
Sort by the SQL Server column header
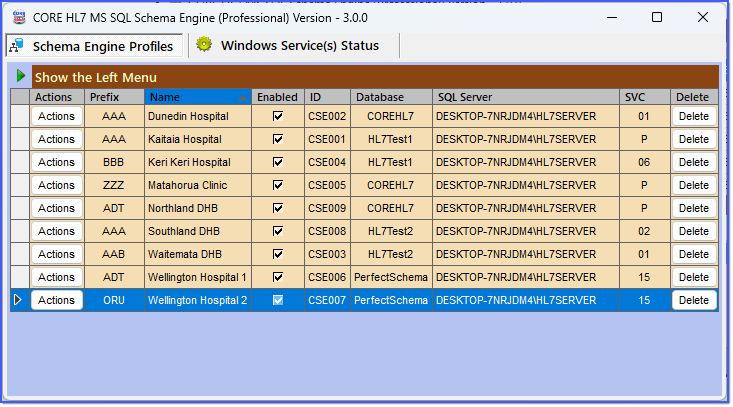pyautogui.click(x=526, y=97)
